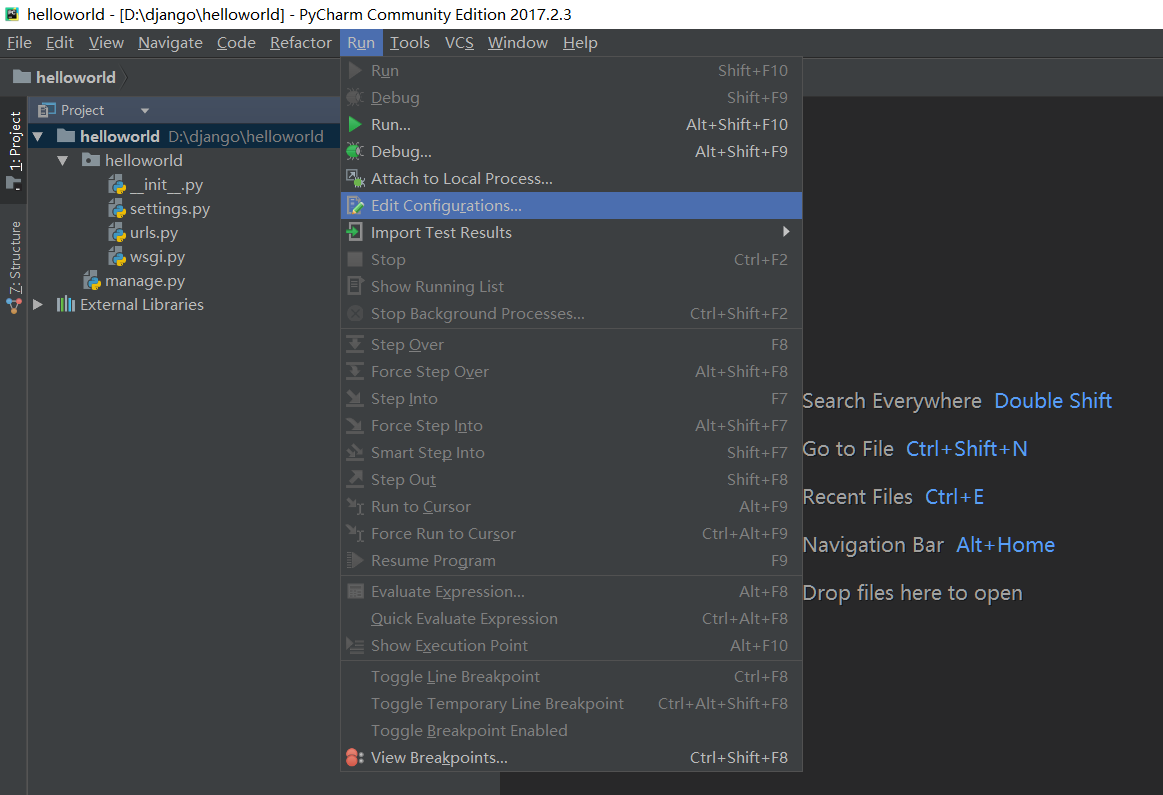This screenshot has width=1163, height=795.
Task: Click the Python file icon of wsgi.py
Action: [x=117, y=257]
